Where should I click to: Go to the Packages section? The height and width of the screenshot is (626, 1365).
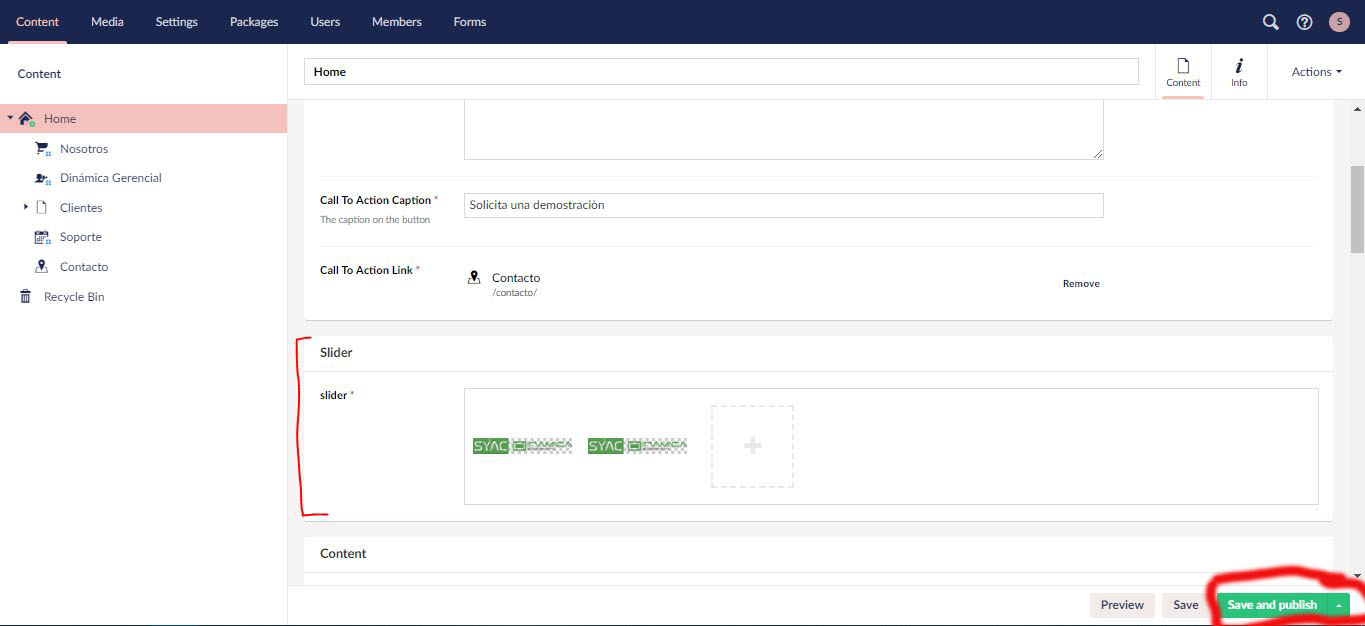(254, 22)
